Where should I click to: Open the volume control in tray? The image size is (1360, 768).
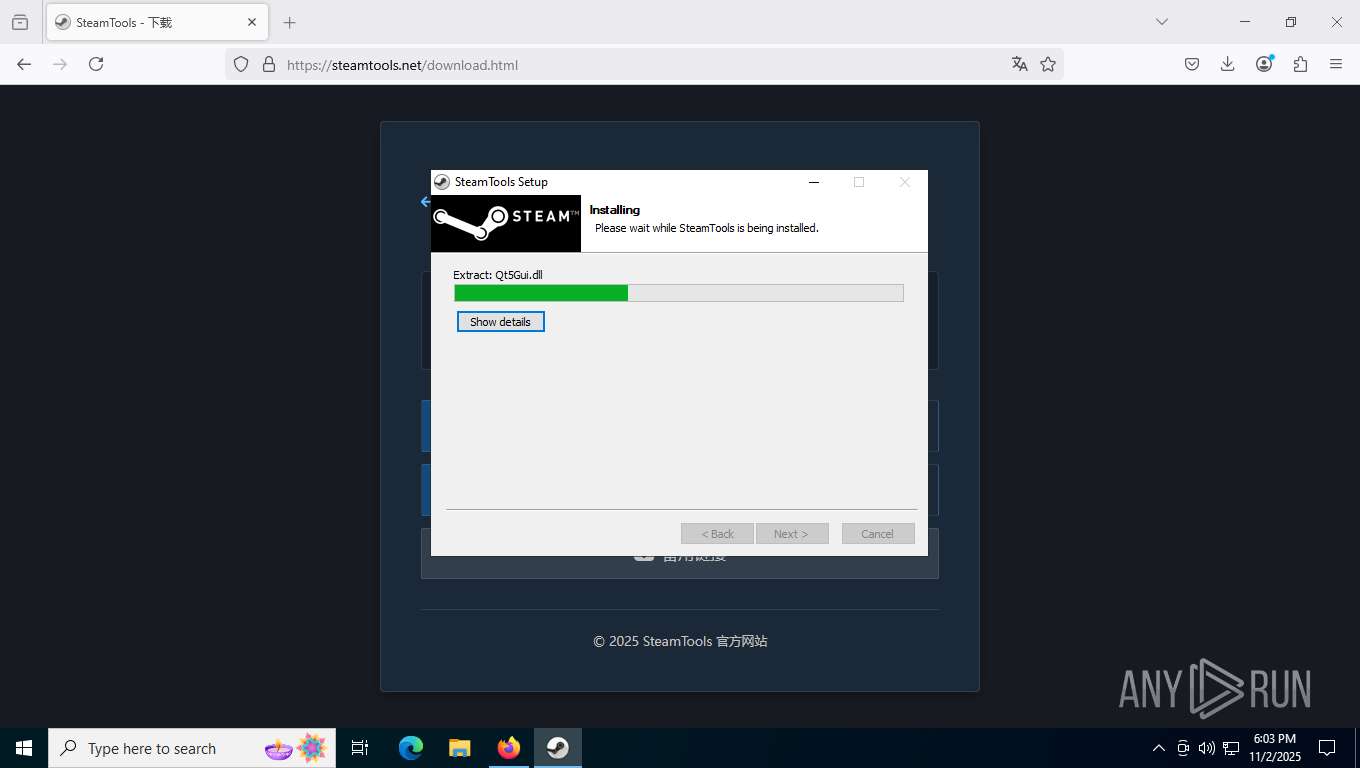[x=1207, y=748]
